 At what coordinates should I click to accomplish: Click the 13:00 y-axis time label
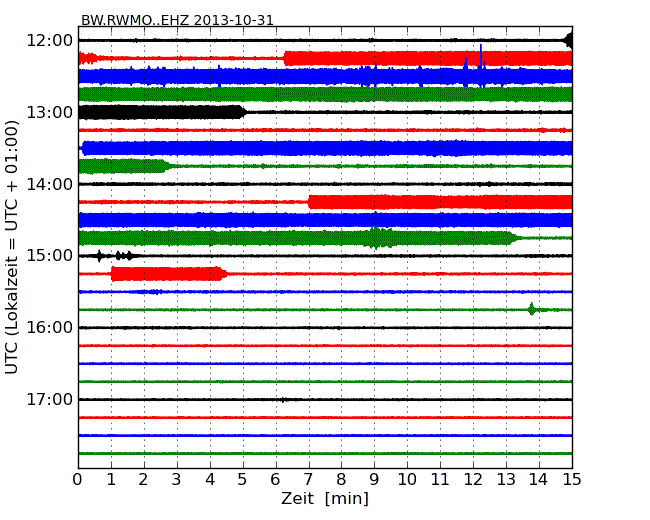[49, 112]
